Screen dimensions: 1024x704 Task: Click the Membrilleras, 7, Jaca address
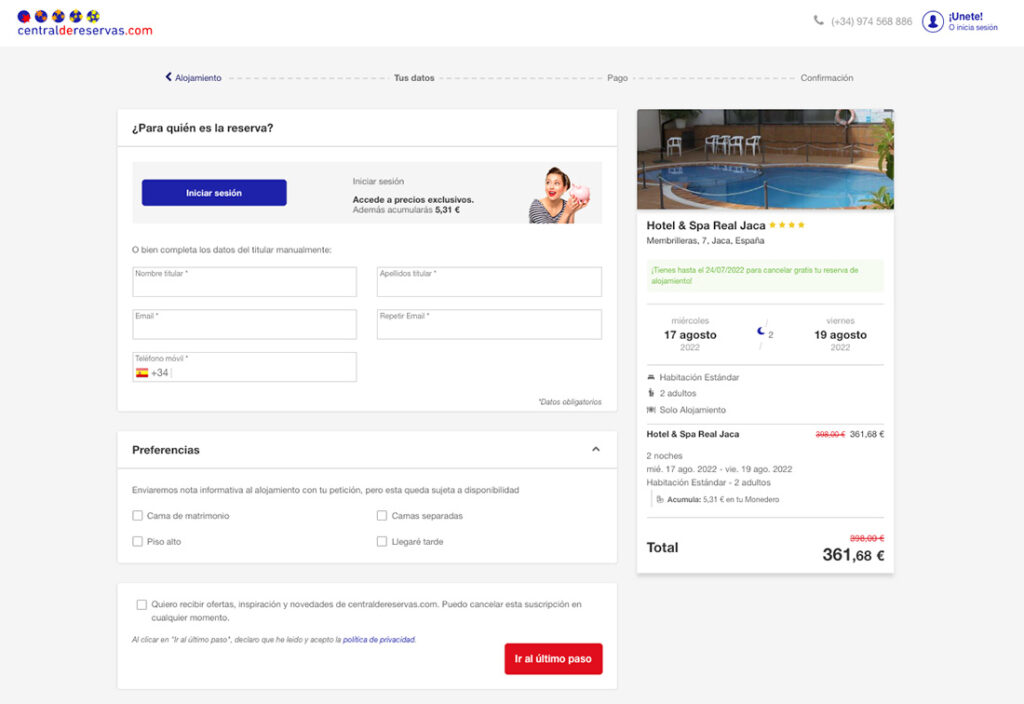coord(705,241)
